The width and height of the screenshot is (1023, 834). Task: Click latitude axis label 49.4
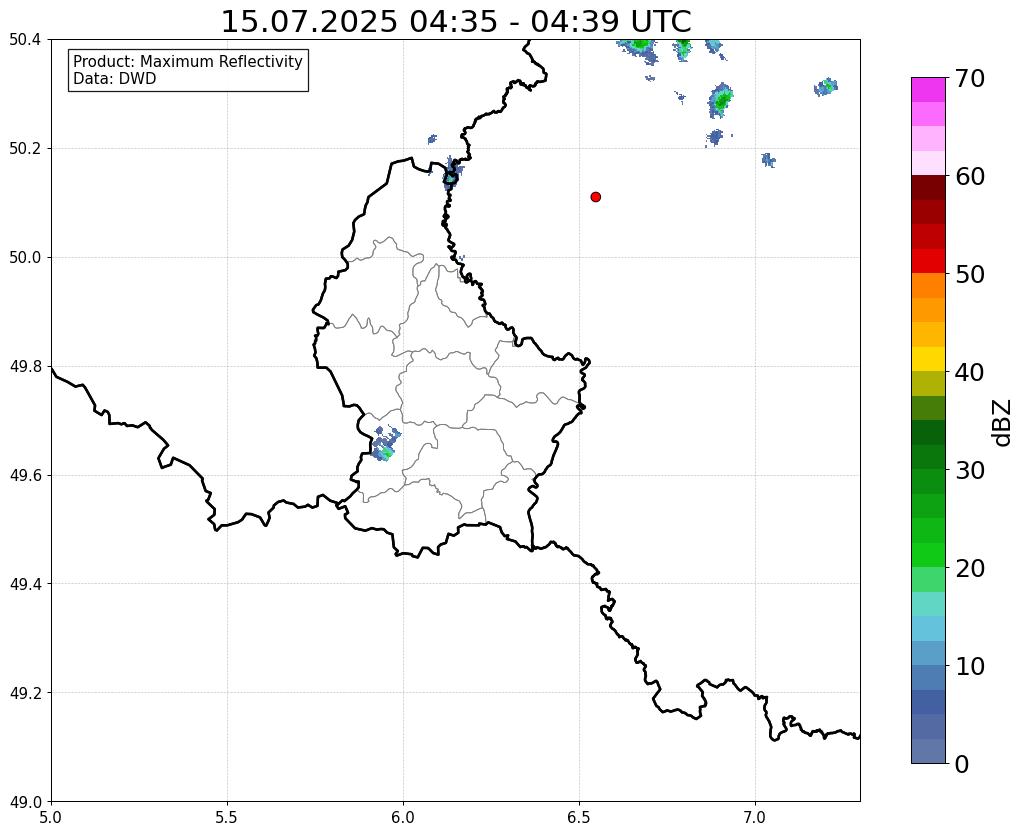click(x=25, y=584)
